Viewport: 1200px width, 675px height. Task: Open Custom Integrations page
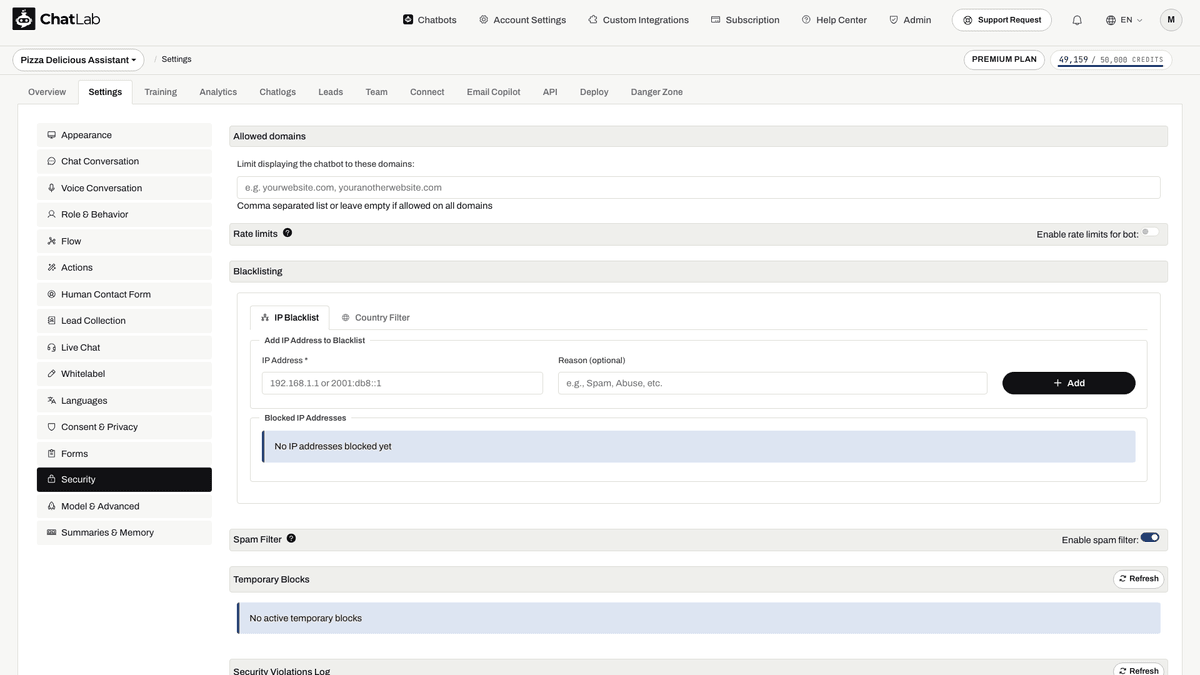(x=638, y=20)
